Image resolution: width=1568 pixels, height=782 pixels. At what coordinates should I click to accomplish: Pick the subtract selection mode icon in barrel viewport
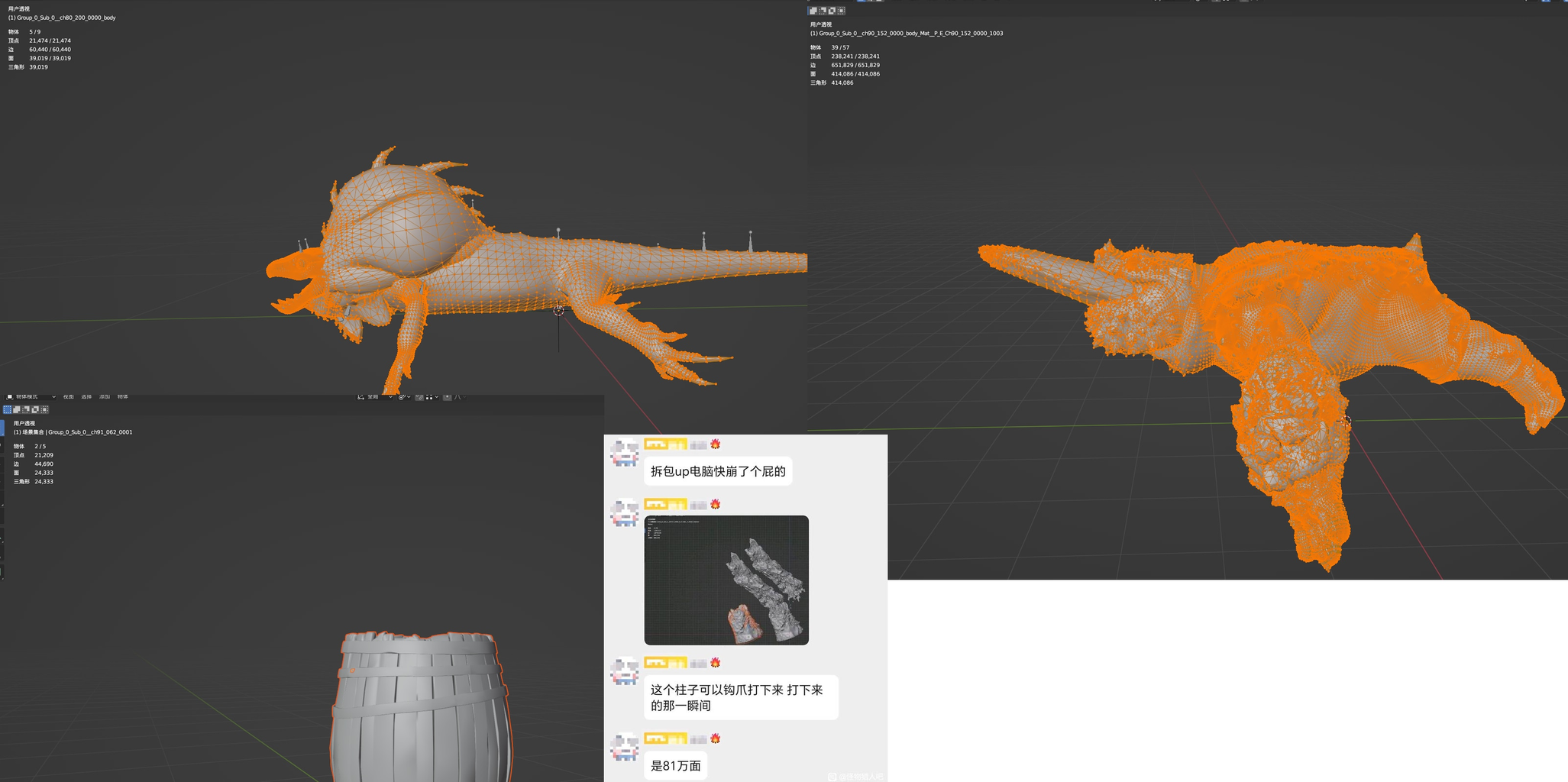point(26,409)
